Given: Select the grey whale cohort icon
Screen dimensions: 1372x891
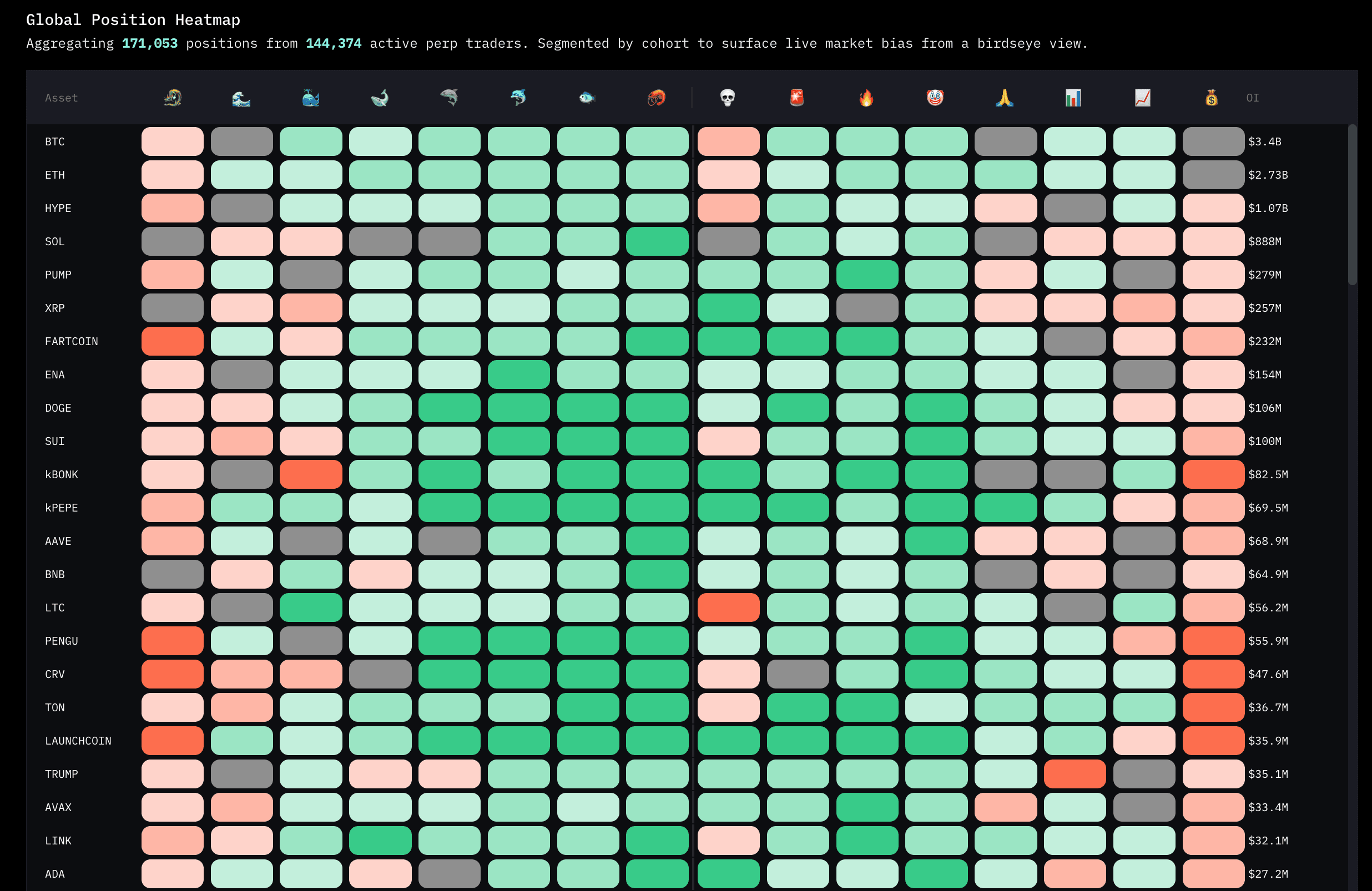Looking at the screenshot, I should [x=380, y=98].
